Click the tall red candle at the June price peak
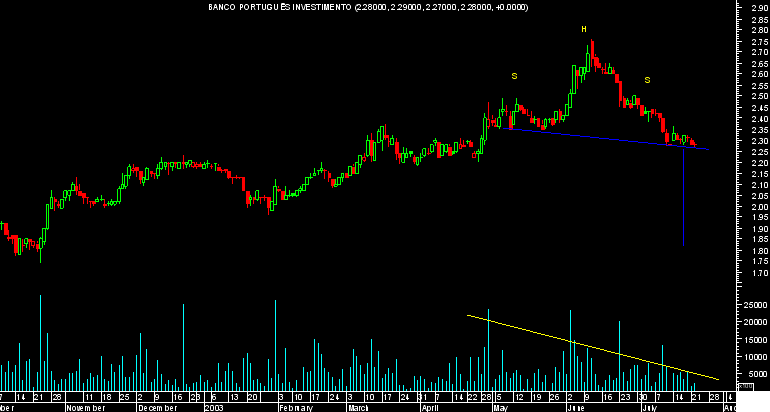Image resolution: width=770 pixels, height=412 pixels. pos(592,53)
